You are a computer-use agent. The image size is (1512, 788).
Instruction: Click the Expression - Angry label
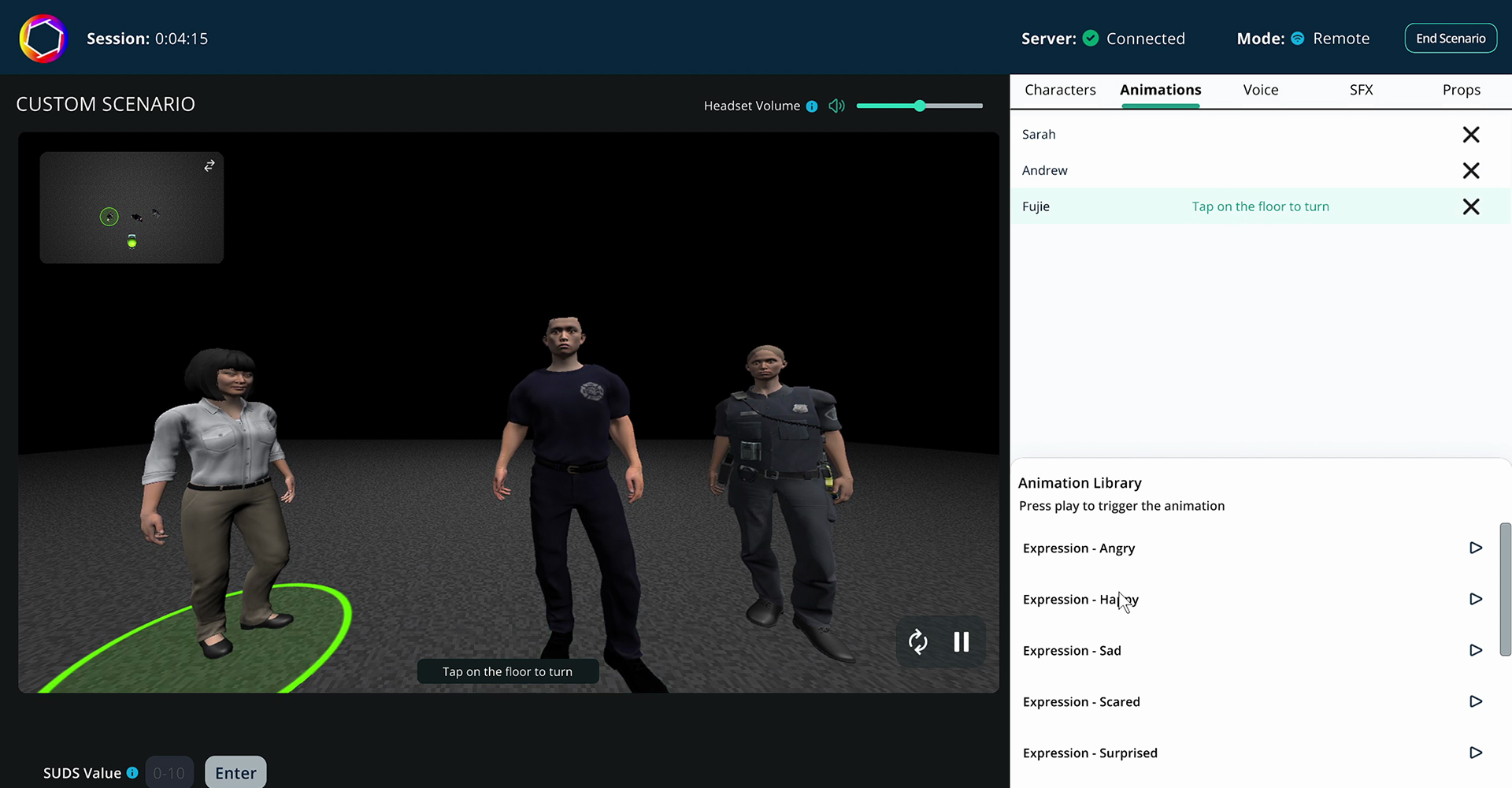[1078, 548]
